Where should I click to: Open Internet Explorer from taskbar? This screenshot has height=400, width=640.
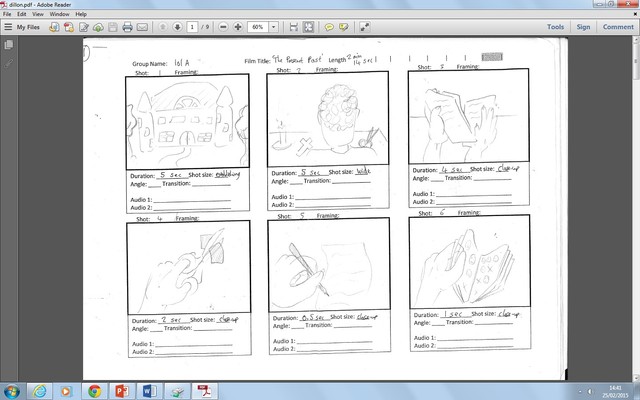40,392
